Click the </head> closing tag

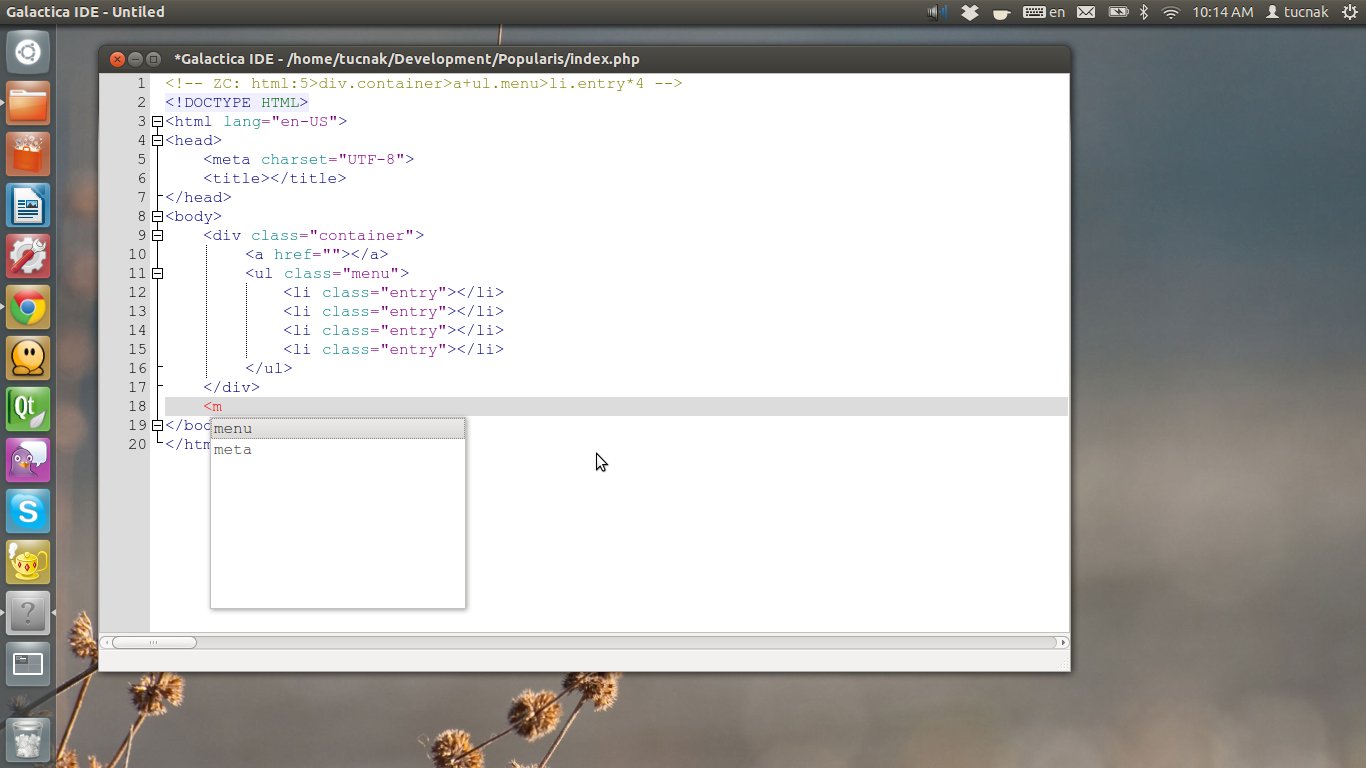[x=198, y=198]
